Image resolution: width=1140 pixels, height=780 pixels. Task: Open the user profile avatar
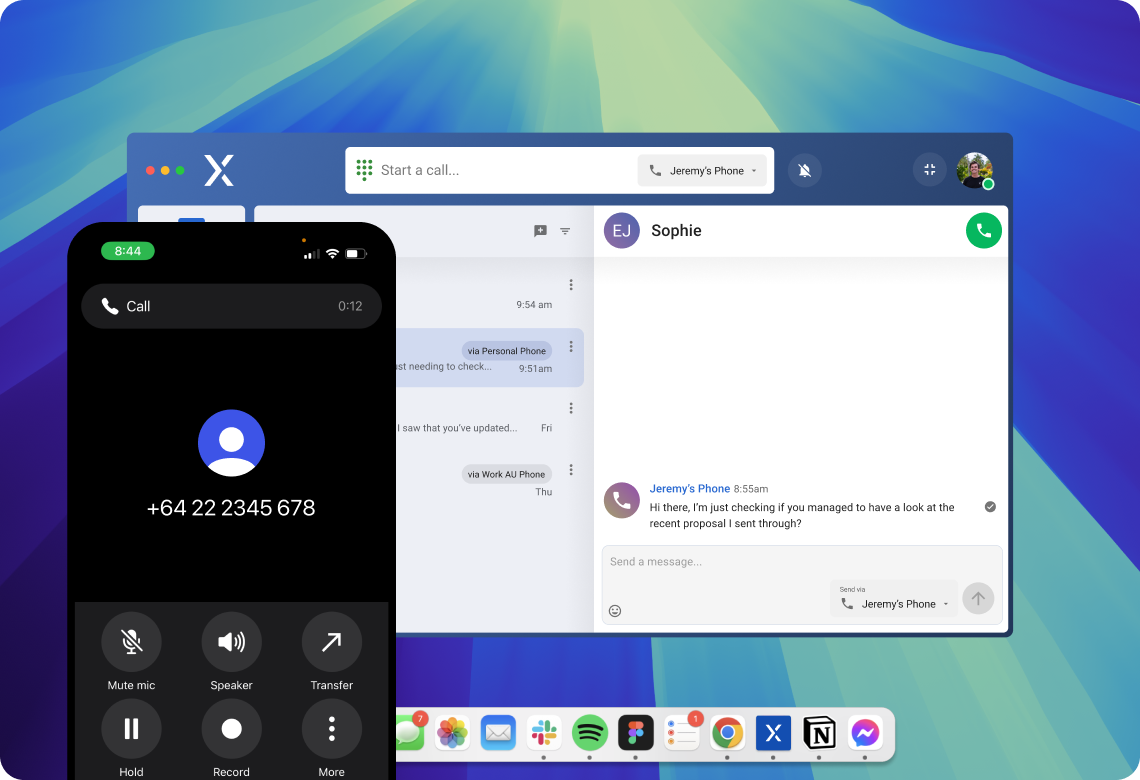pyautogui.click(x=974, y=170)
